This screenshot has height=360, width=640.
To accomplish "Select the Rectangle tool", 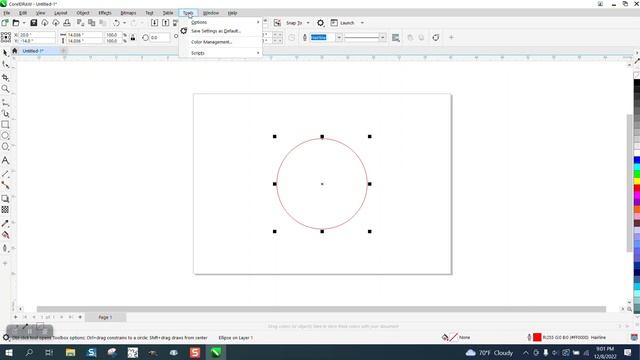I will [5, 124].
